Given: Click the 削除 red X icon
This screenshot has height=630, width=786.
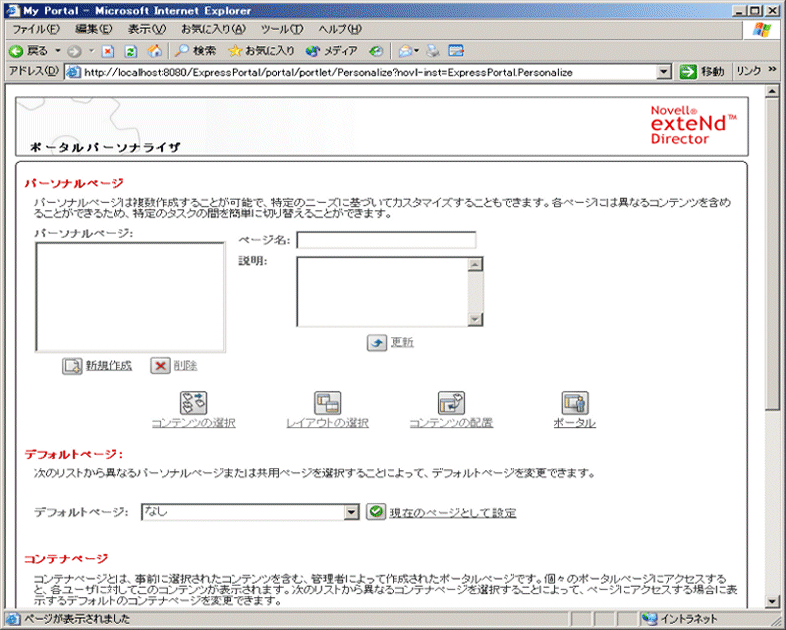Looking at the screenshot, I should (160, 366).
